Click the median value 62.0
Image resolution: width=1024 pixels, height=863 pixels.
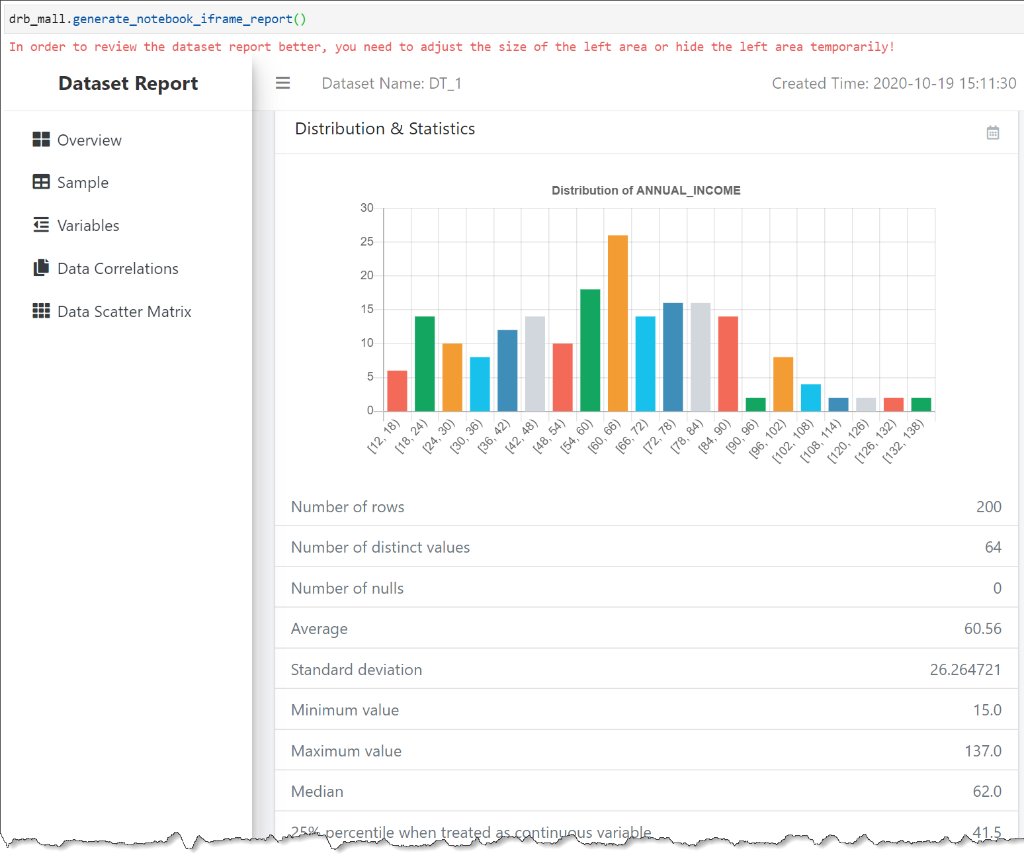[987, 792]
